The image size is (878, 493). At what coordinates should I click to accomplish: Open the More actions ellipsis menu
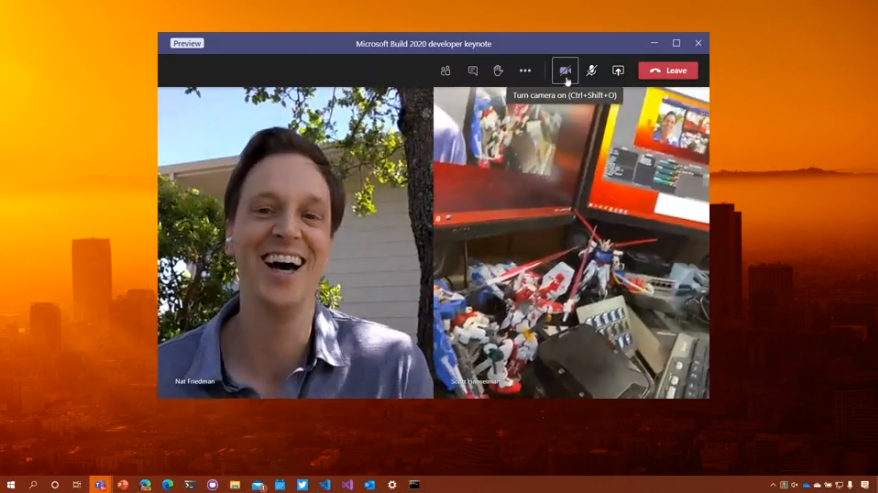click(x=525, y=71)
